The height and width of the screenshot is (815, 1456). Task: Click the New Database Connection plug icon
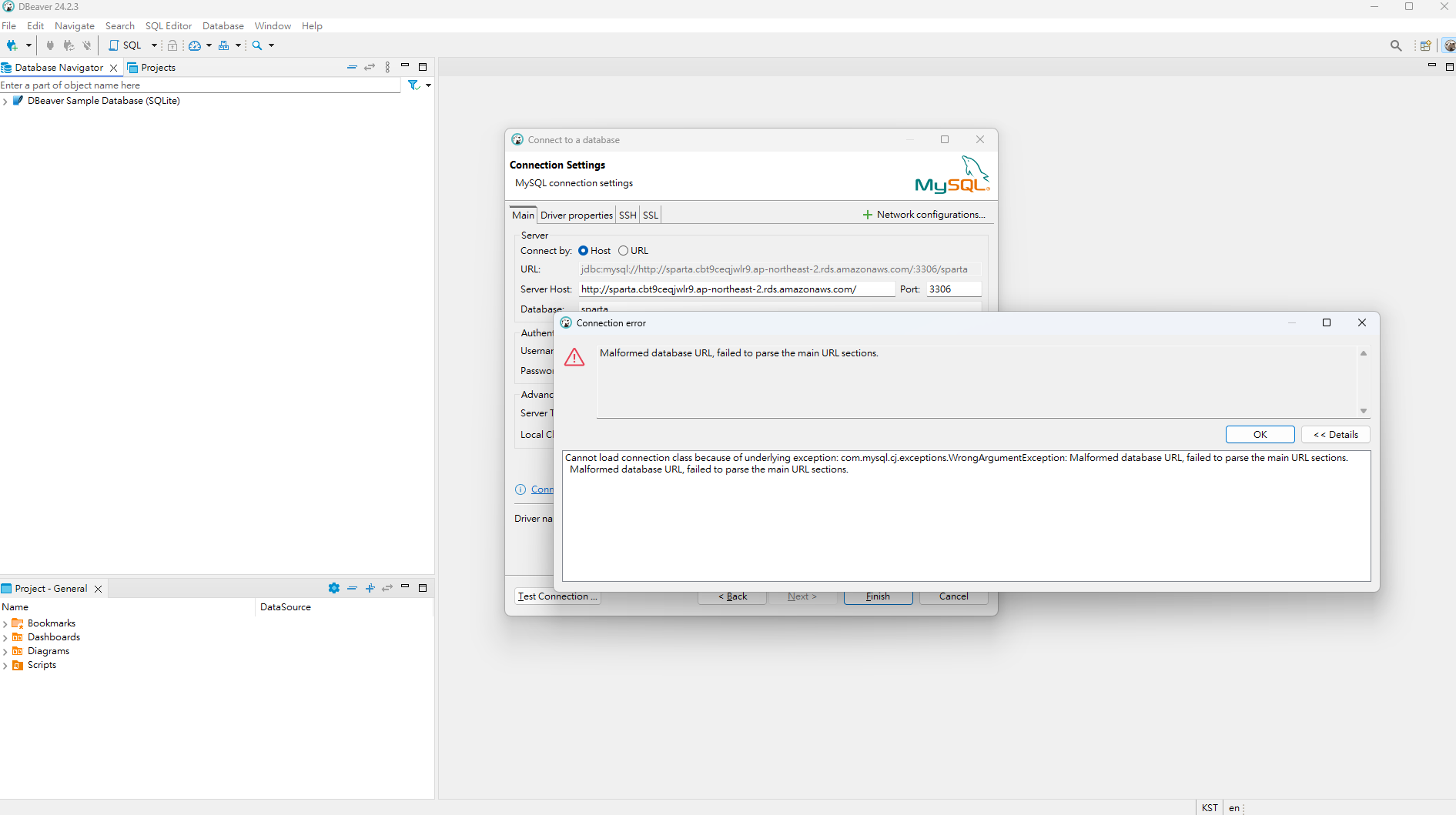pyautogui.click(x=12, y=45)
